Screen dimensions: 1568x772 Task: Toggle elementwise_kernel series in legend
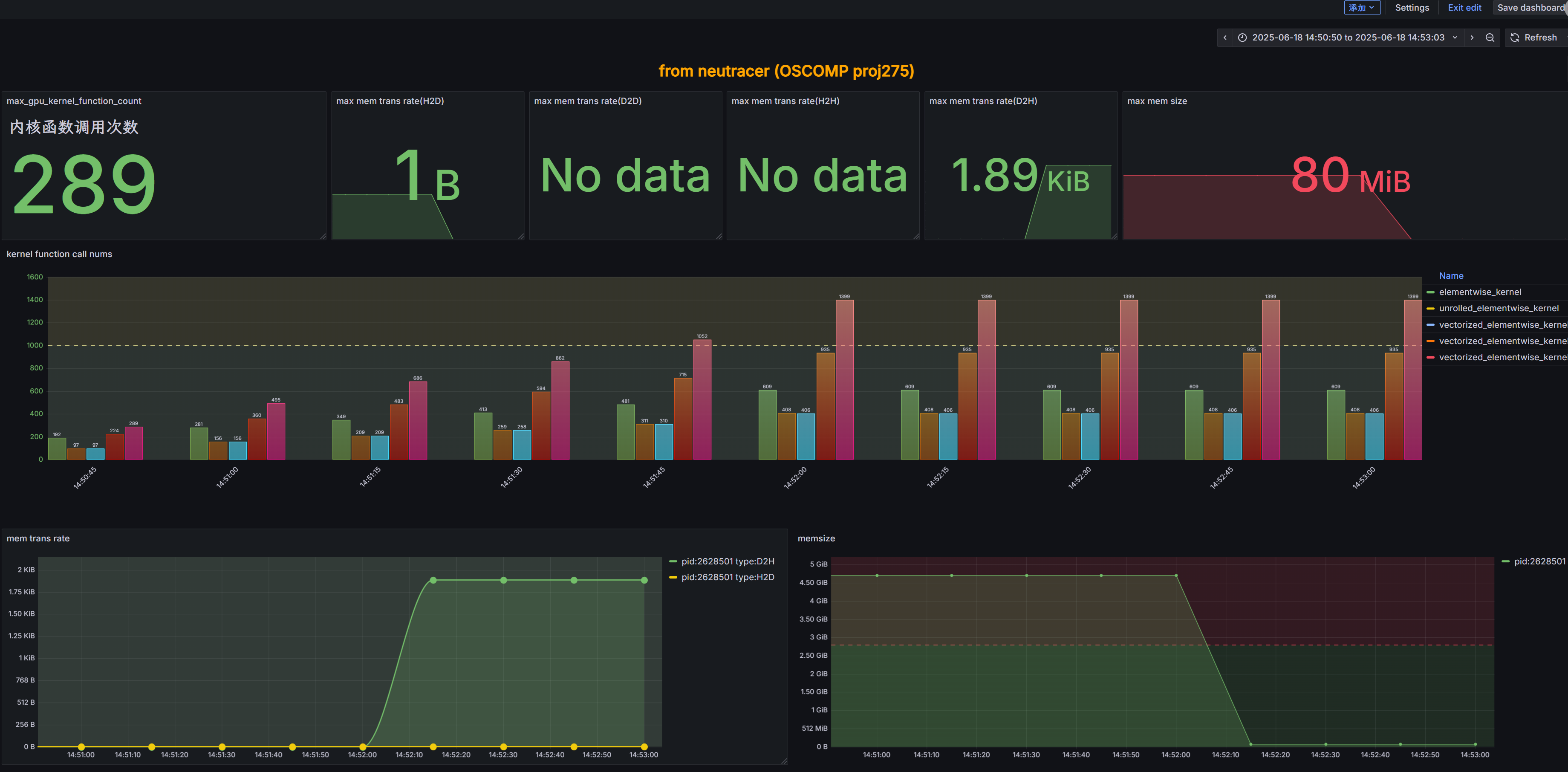[x=1479, y=292]
